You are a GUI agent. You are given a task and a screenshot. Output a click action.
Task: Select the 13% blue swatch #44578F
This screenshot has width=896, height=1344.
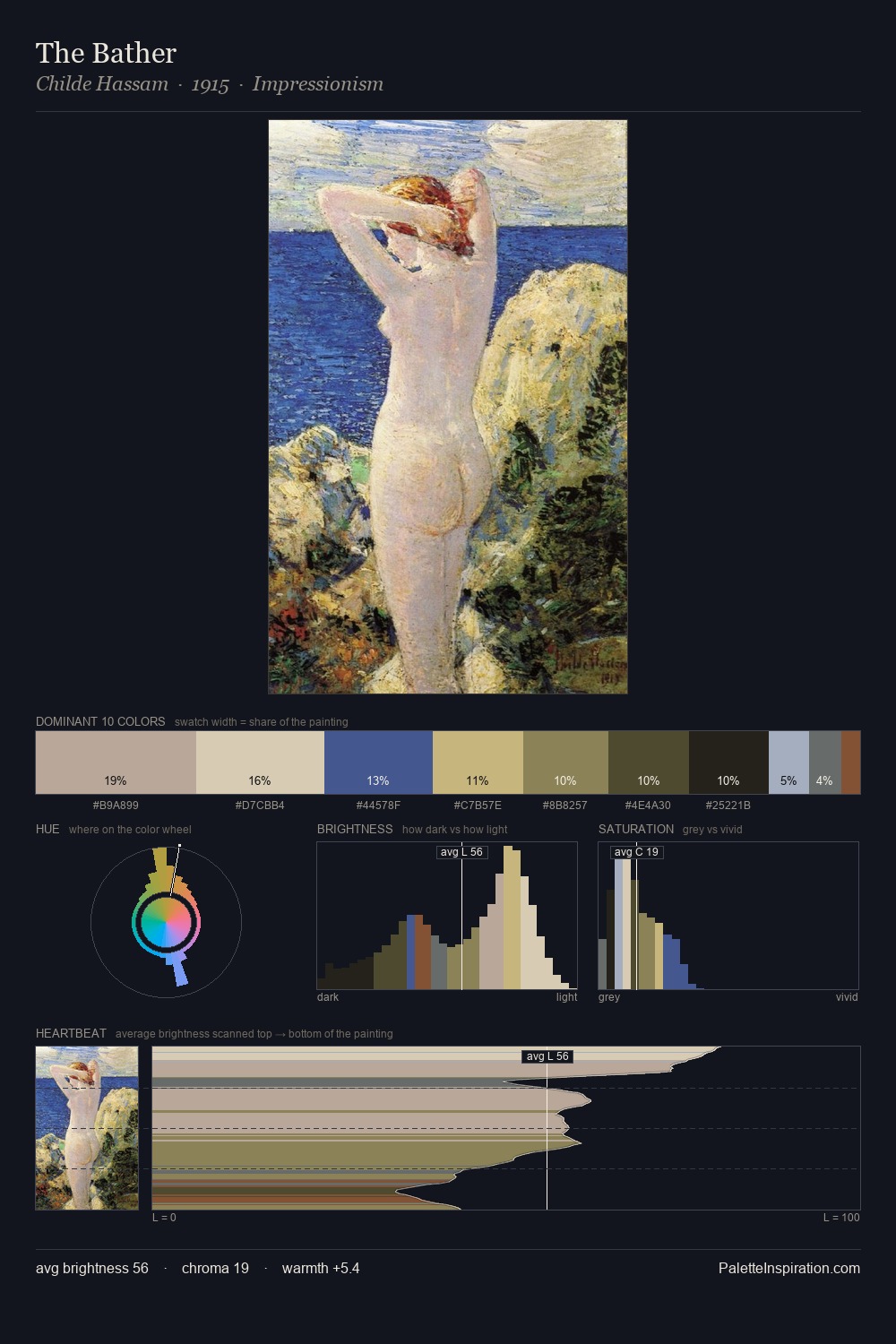378,762
